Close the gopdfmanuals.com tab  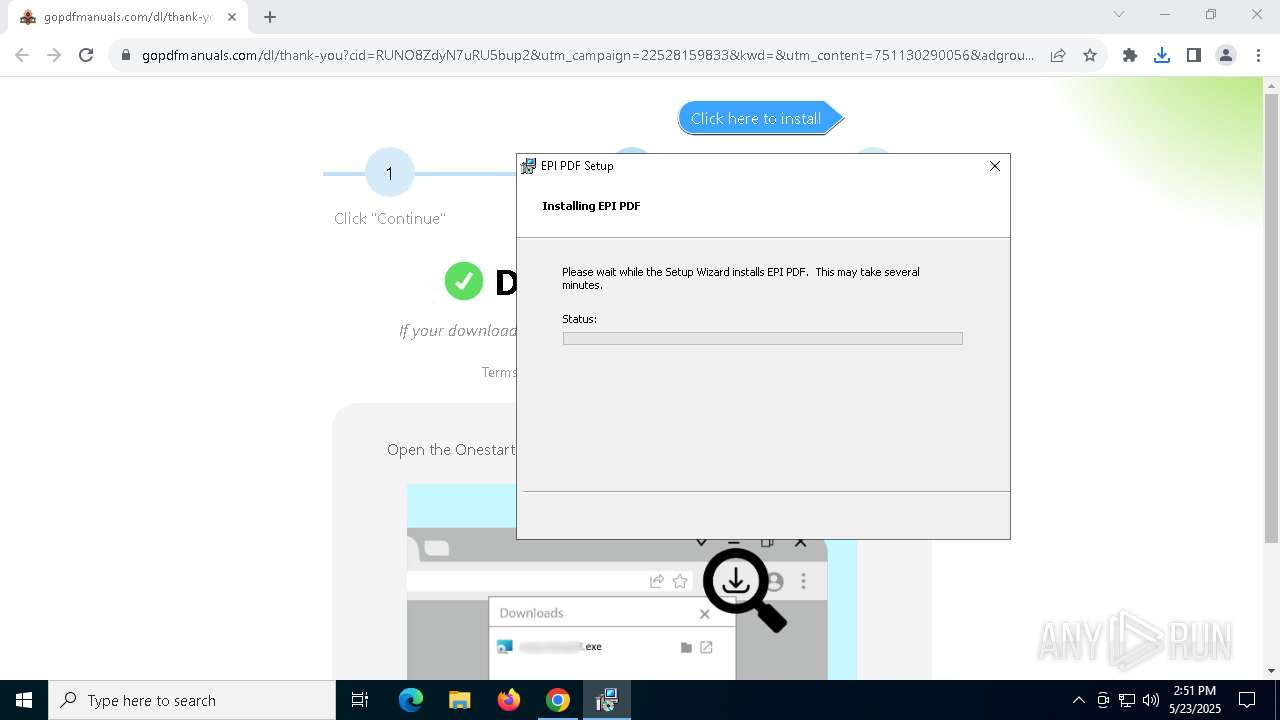click(x=233, y=17)
